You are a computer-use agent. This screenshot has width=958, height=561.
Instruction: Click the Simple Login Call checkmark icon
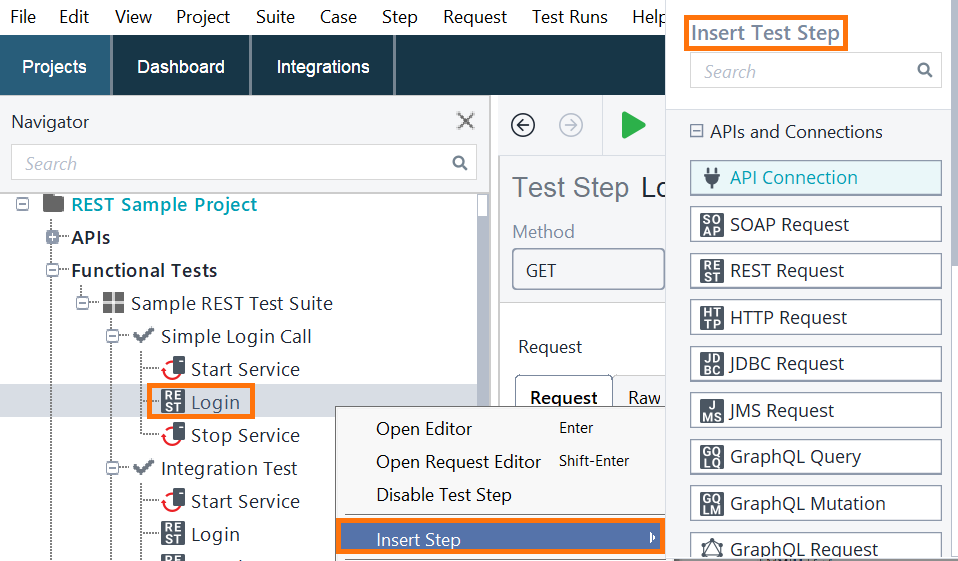click(144, 335)
